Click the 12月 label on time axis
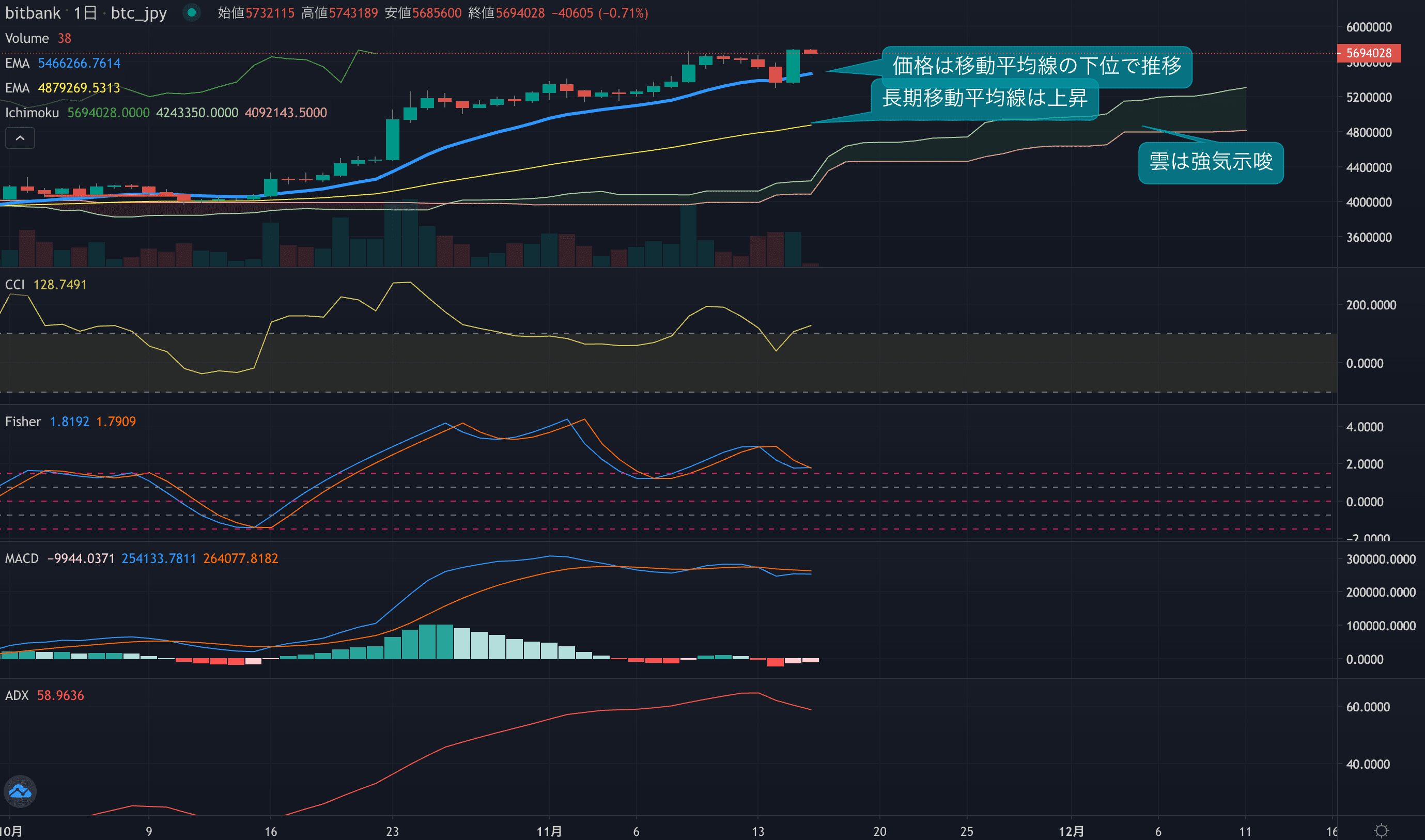 pyautogui.click(x=1071, y=831)
